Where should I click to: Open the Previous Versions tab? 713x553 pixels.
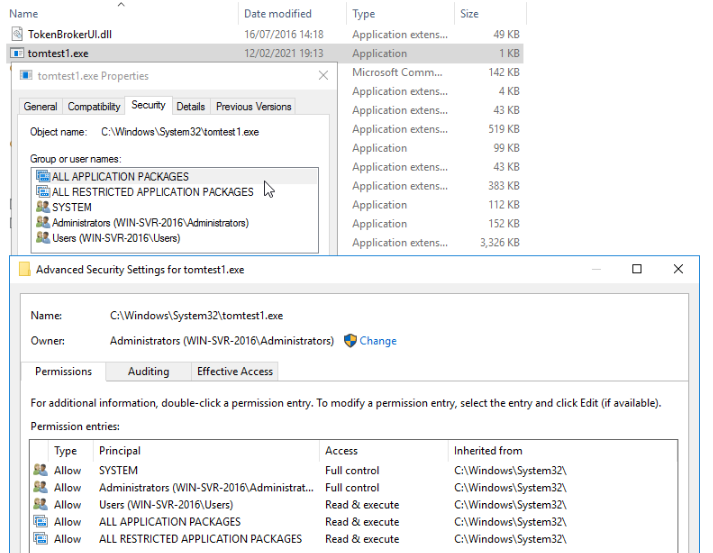pyautogui.click(x=254, y=106)
